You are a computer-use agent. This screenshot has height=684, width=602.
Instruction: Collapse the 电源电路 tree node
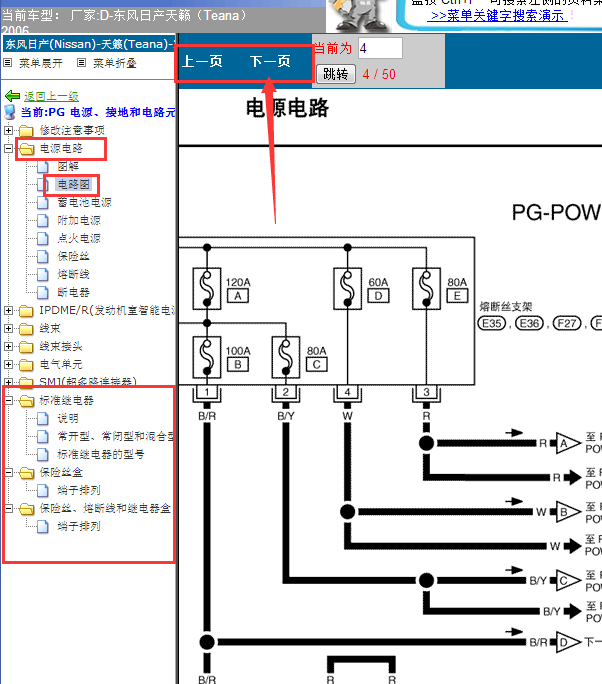pyautogui.click(x=8, y=148)
